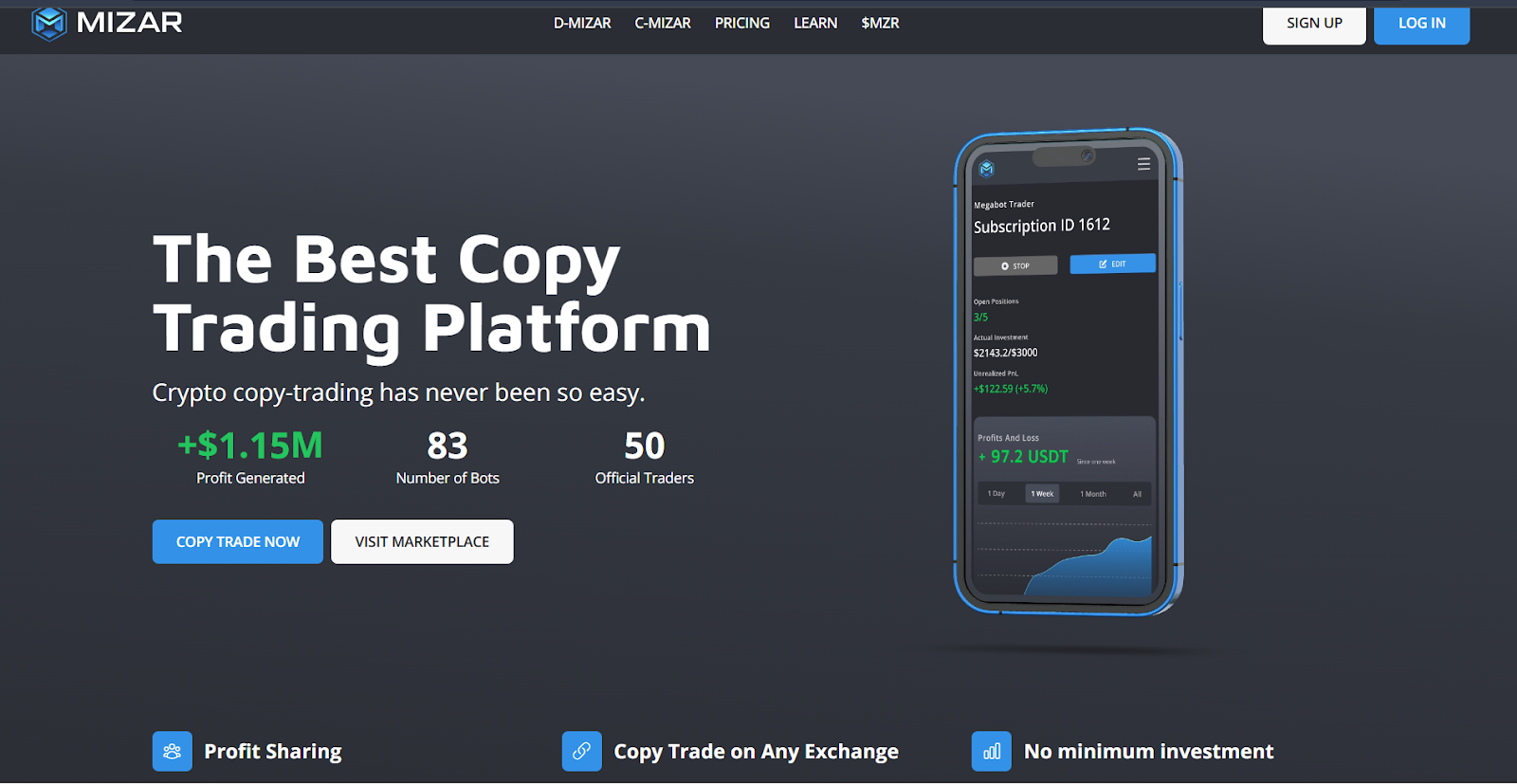Click the $2143.2/$3000 investment value

[x=1005, y=353]
